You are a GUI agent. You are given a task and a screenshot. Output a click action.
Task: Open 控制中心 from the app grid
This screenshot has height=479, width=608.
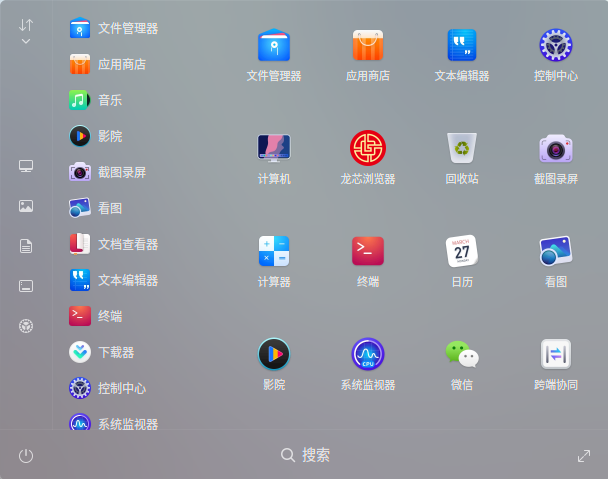pyautogui.click(x=556, y=55)
